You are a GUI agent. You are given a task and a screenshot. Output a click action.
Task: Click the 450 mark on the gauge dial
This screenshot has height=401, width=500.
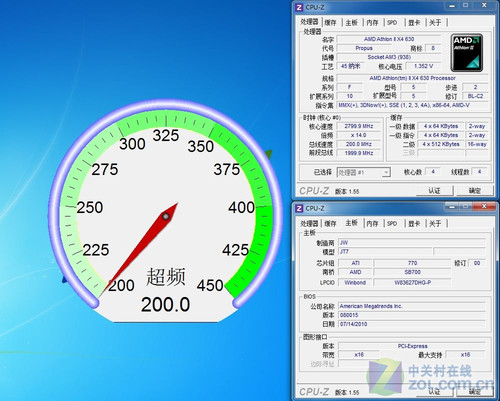click(210, 285)
